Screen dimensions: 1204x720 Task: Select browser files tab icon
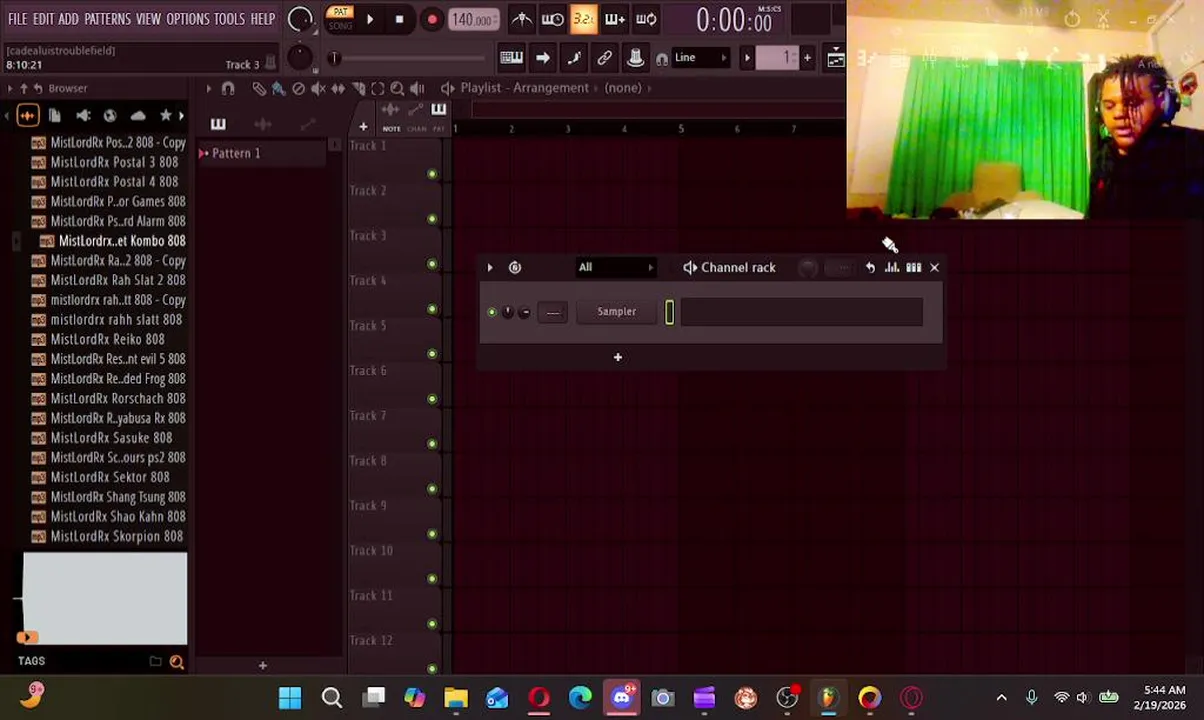pyautogui.click(x=55, y=116)
